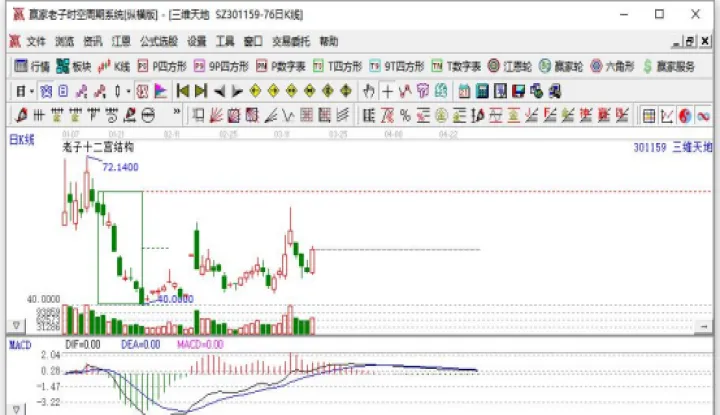The image size is (720, 415).
Task: Open the 六角形 hexagon tool
Action: point(612,67)
